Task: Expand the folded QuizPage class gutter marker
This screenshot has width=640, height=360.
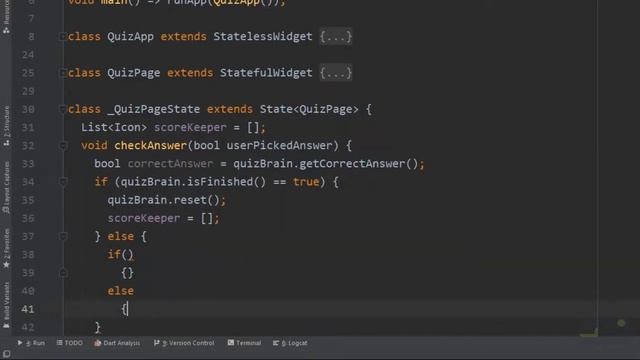Action: tap(62, 73)
